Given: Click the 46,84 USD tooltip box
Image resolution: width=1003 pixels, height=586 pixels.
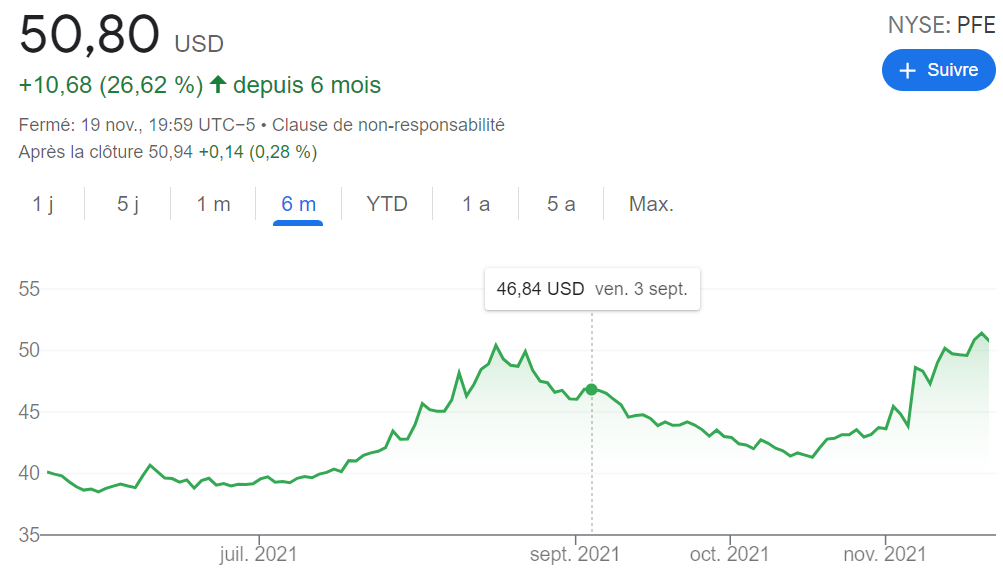Looking at the screenshot, I should 592,289.
